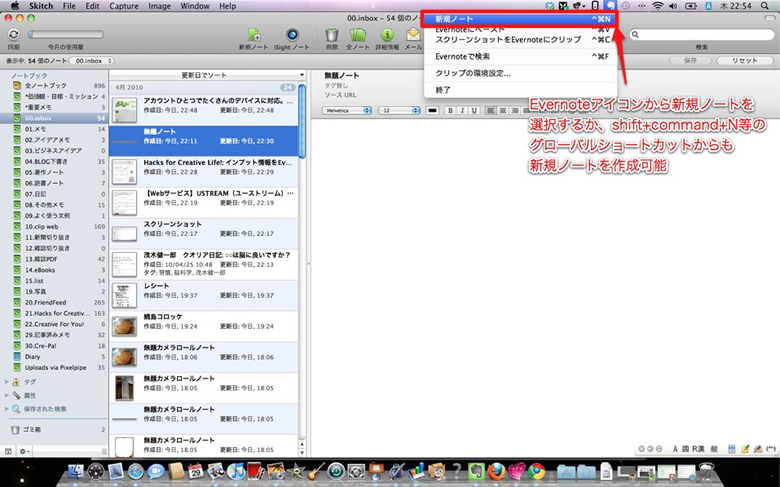Open Evernote elephant icon in the Dock
Screen dimensions: 780x487
point(476,471)
